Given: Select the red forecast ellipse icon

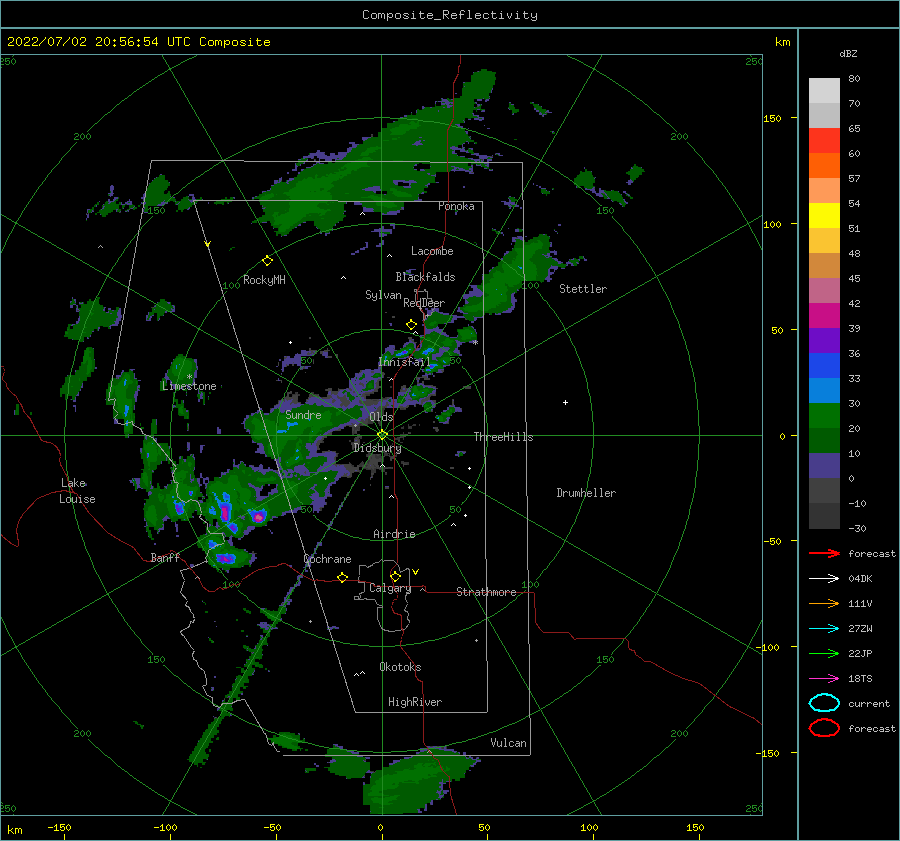Looking at the screenshot, I should 824,728.
